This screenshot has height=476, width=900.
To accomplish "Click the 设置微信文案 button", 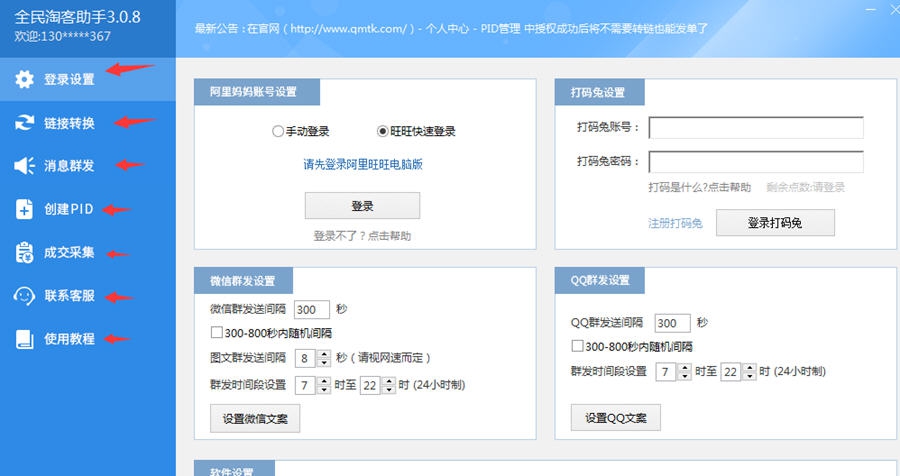I will (255, 419).
